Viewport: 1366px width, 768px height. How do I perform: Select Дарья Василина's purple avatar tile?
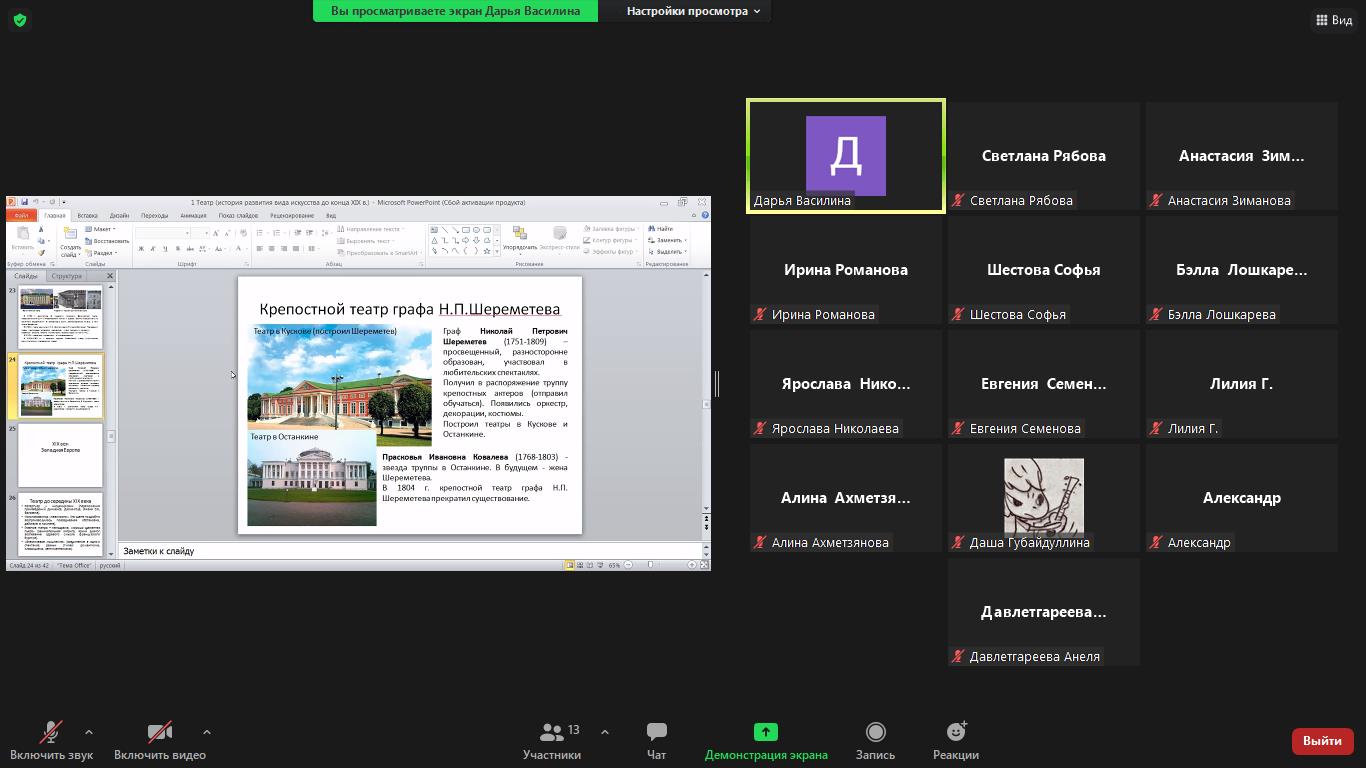[845, 155]
